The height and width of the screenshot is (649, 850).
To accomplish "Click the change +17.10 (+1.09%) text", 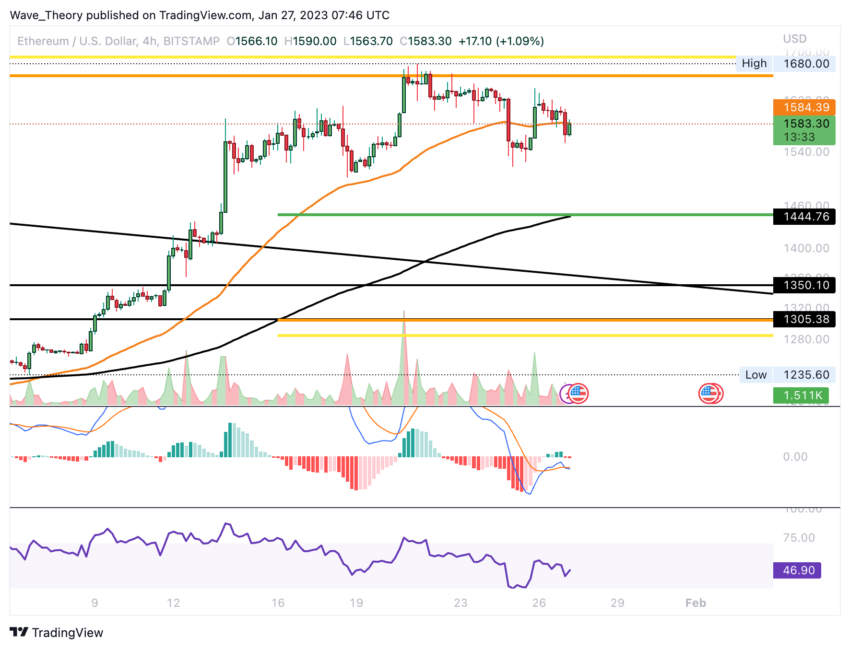I will tap(501, 41).
